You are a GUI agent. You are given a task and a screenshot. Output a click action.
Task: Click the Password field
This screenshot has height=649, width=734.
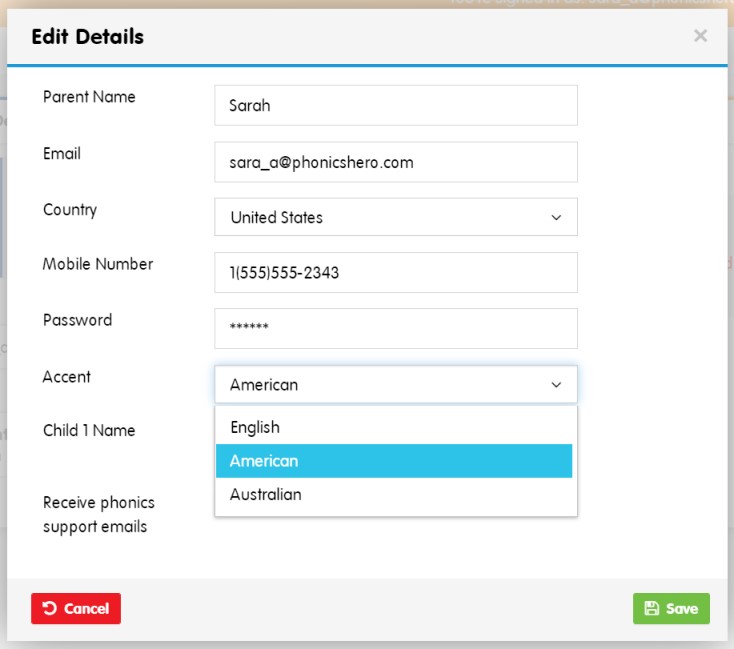pos(396,328)
